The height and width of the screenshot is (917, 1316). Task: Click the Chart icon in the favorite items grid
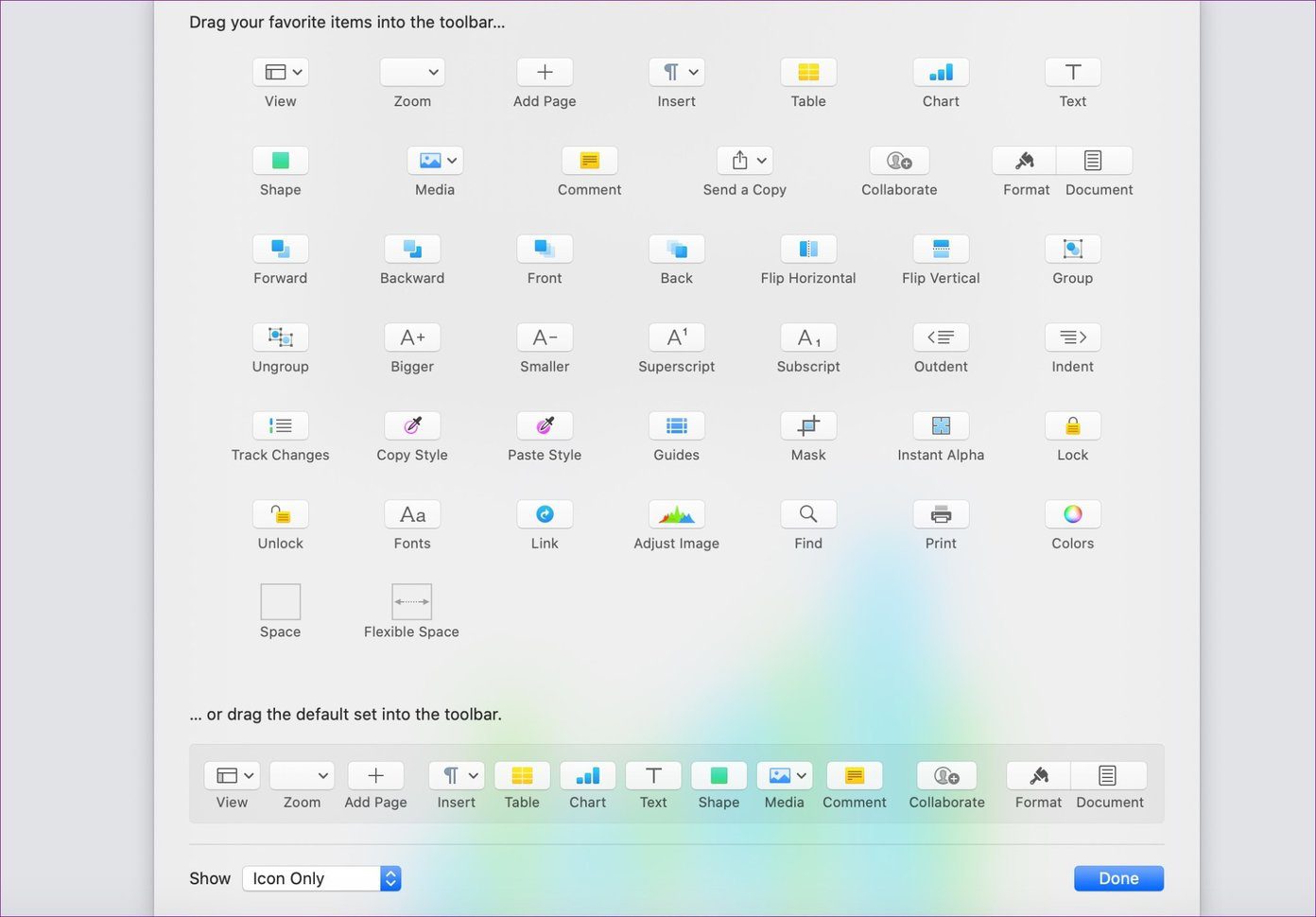pos(941,72)
